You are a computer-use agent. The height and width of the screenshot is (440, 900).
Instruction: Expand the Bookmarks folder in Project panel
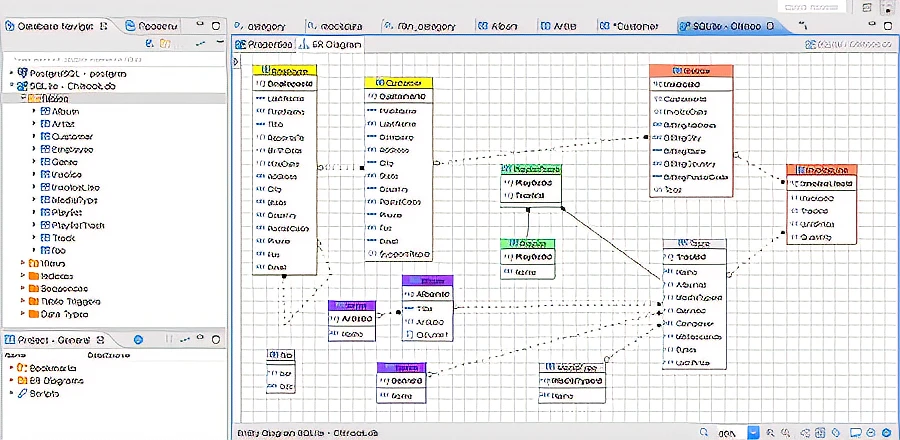[11, 368]
